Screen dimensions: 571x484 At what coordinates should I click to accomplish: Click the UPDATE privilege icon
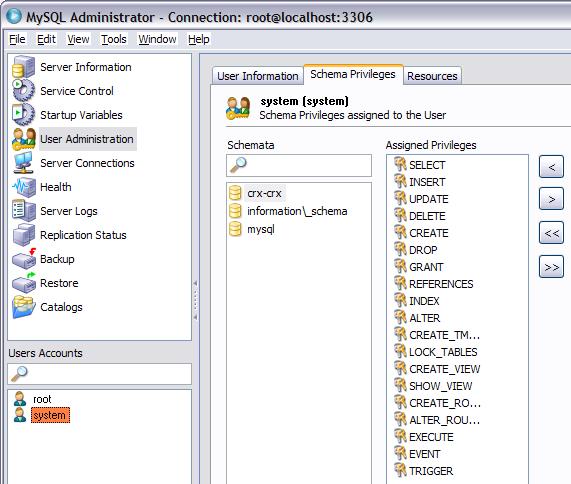click(400, 198)
